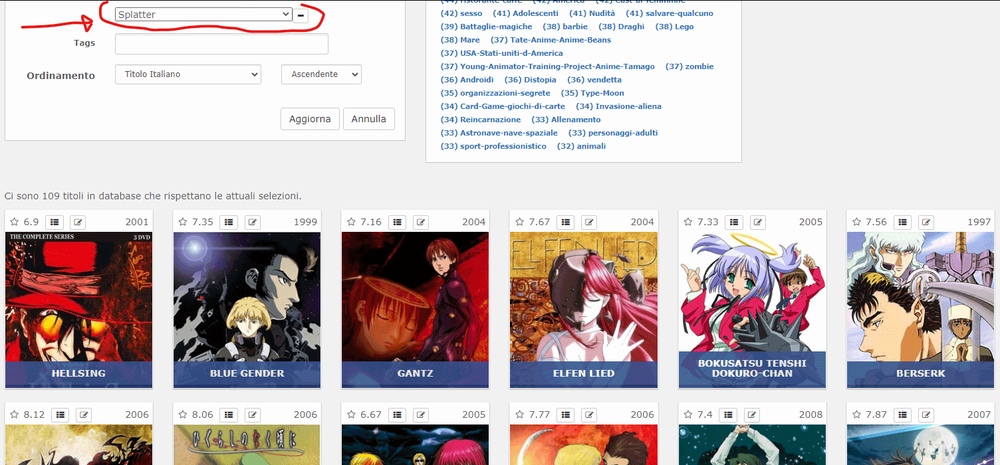Click the star icon on Gantz card
This screenshot has height=465, width=1000.
(351, 222)
